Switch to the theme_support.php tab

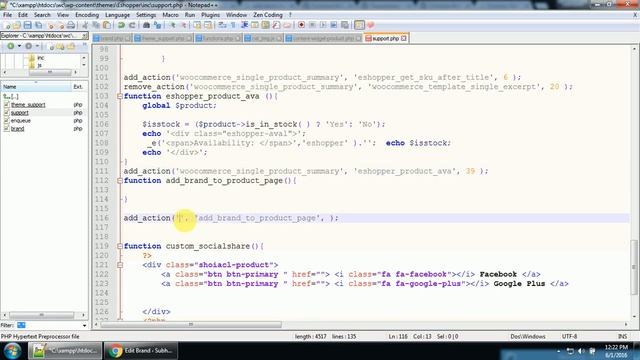(x=163, y=38)
